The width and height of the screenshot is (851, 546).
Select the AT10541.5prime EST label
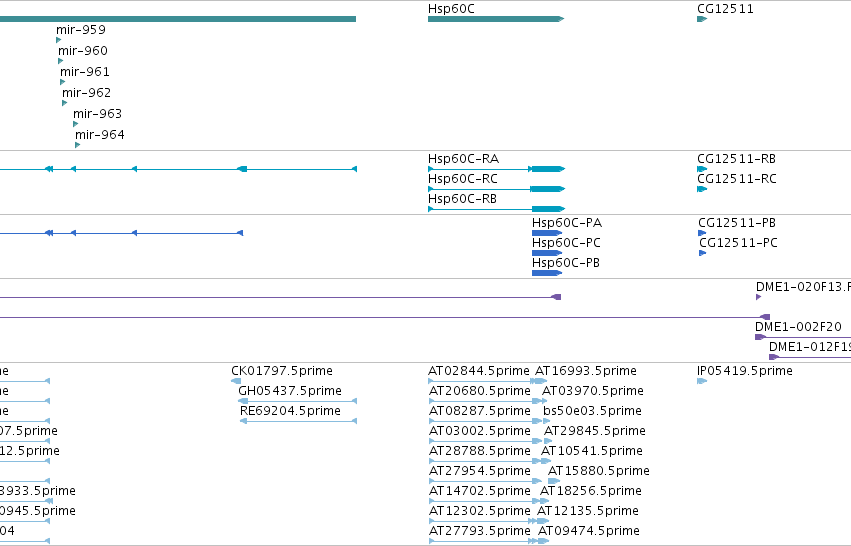click(592, 452)
